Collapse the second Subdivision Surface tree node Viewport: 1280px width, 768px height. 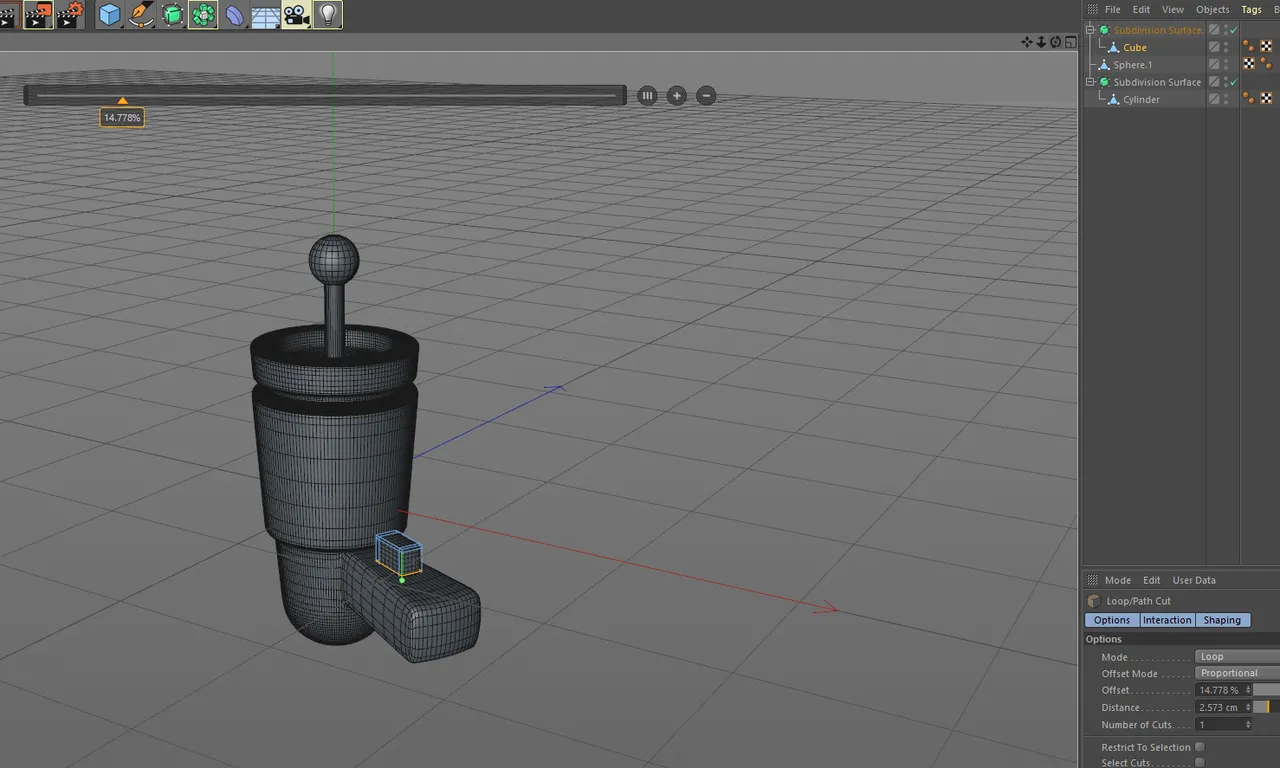[x=1091, y=82]
